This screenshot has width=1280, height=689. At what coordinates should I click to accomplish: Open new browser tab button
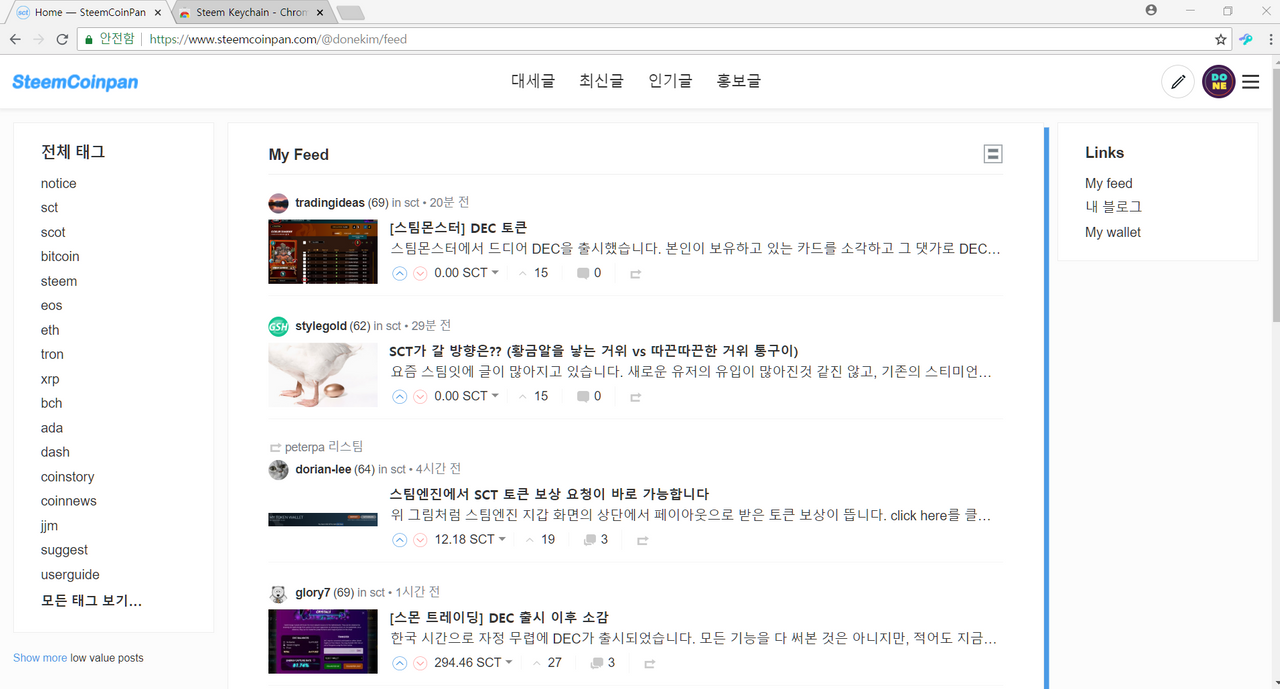pyautogui.click(x=351, y=13)
